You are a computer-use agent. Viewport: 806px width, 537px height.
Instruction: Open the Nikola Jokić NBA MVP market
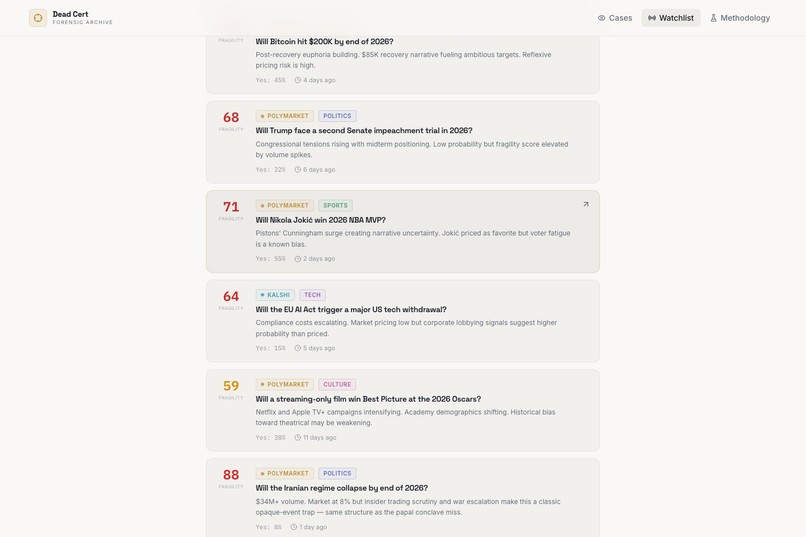click(x=320, y=220)
